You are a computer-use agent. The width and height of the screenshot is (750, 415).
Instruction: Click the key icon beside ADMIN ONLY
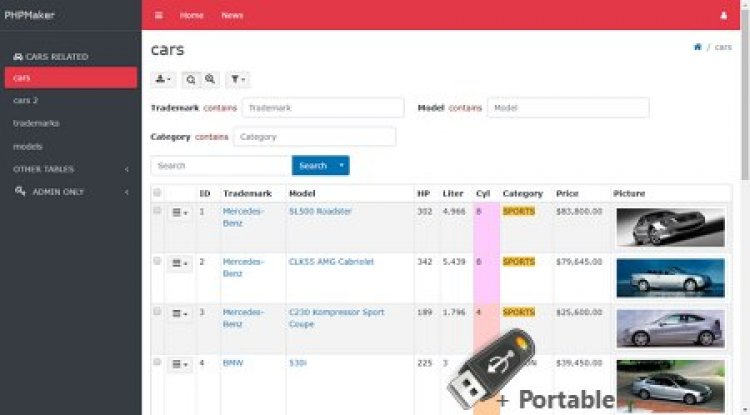tap(20, 191)
